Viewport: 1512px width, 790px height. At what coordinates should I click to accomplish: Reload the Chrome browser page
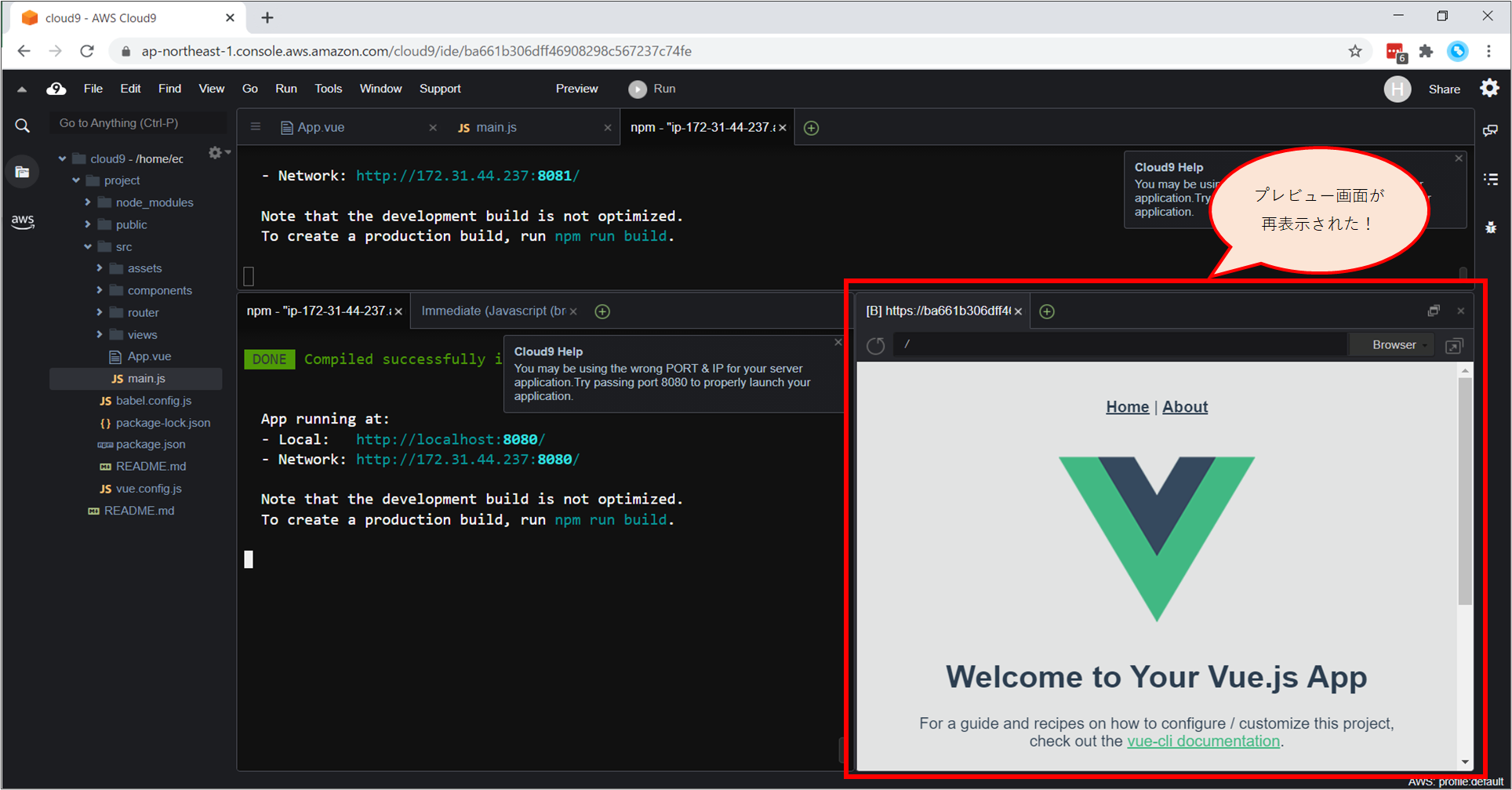coord(87,52)
